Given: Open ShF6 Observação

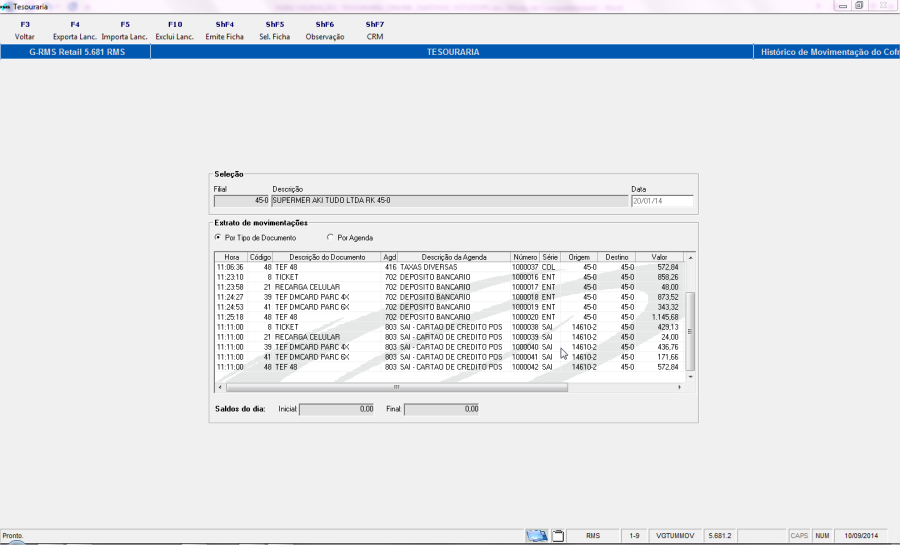Looking at the screenshot, I should click(324, 30).
